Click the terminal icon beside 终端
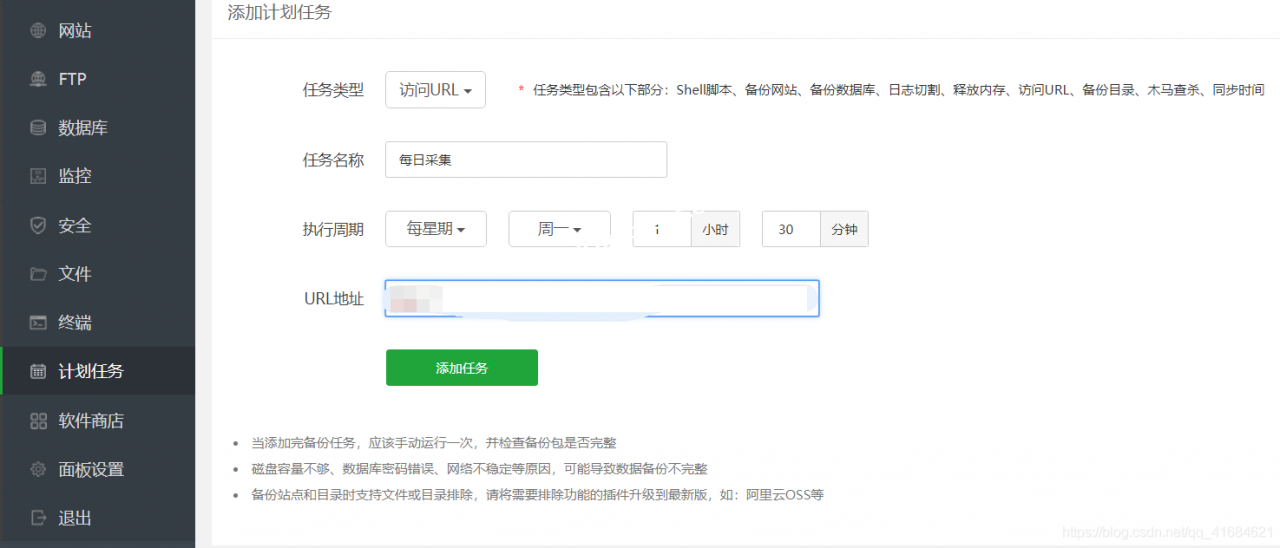 click(x=38, y=322)
